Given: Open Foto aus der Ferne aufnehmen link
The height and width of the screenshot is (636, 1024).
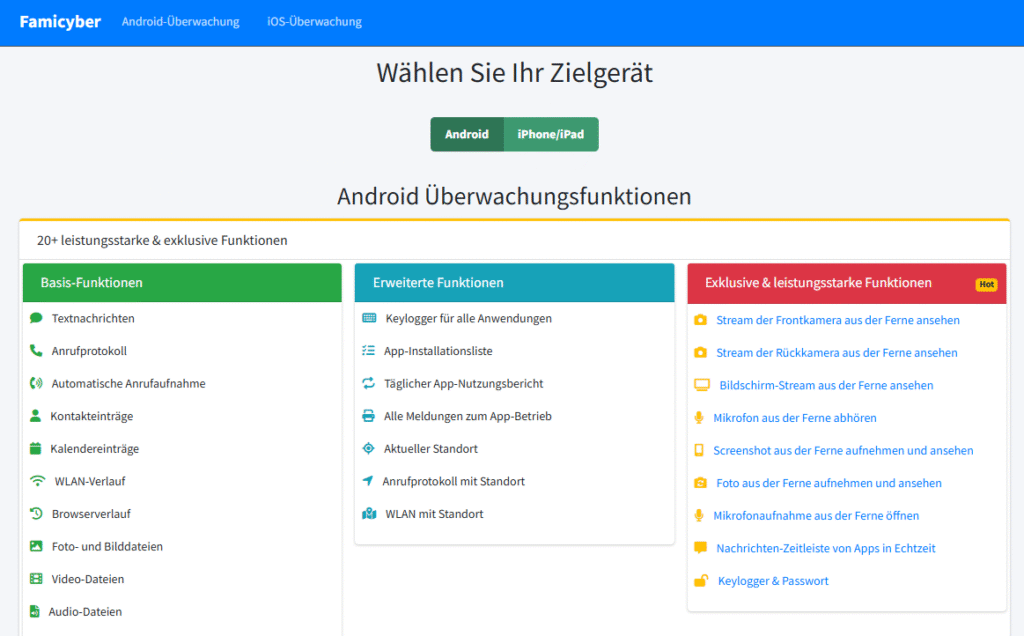Looking at the screenshot, I should 829,483.
